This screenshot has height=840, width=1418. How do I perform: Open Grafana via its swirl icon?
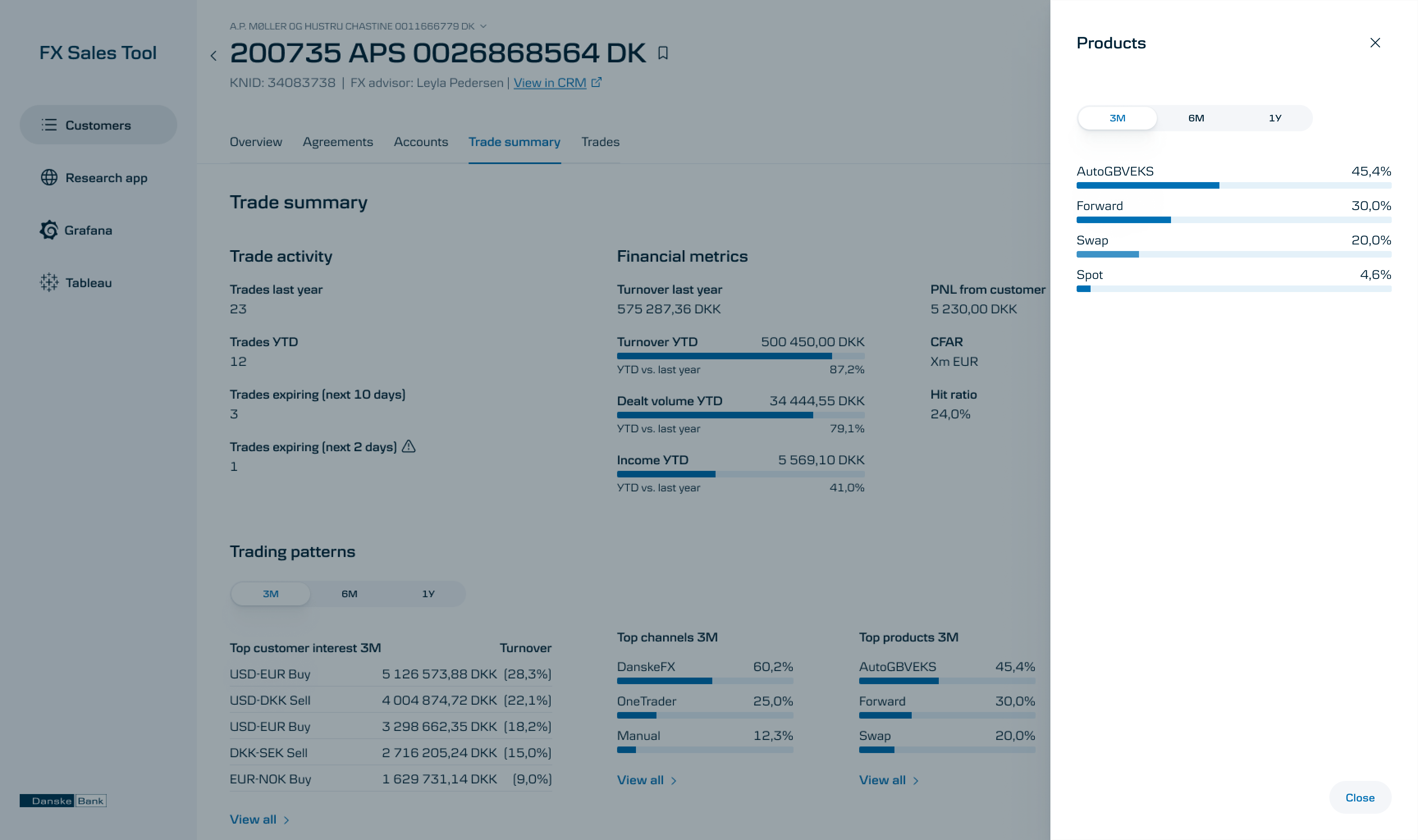point(49,231)
